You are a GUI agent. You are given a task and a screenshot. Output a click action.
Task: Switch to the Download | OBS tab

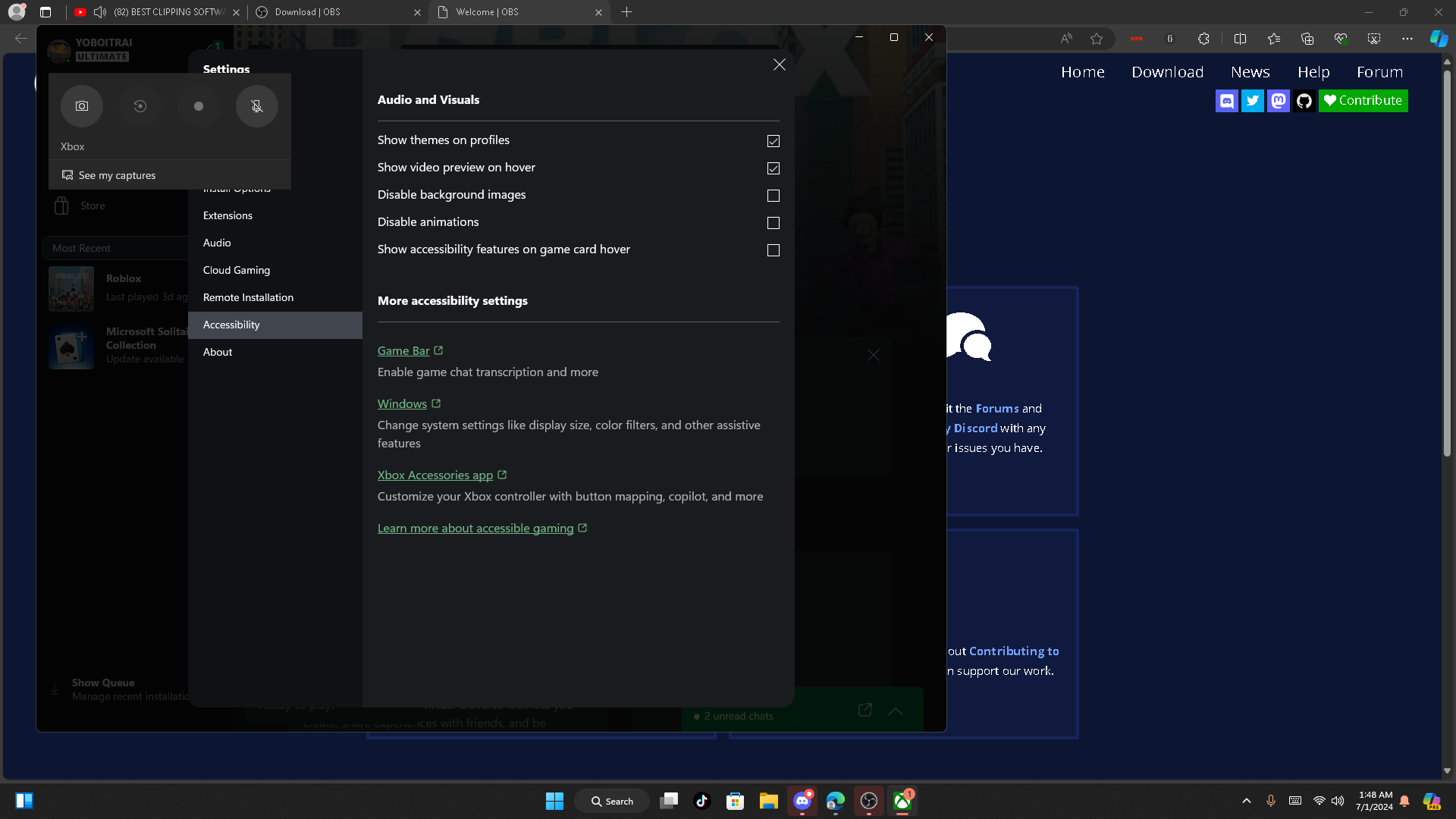[x=337, y=12]
